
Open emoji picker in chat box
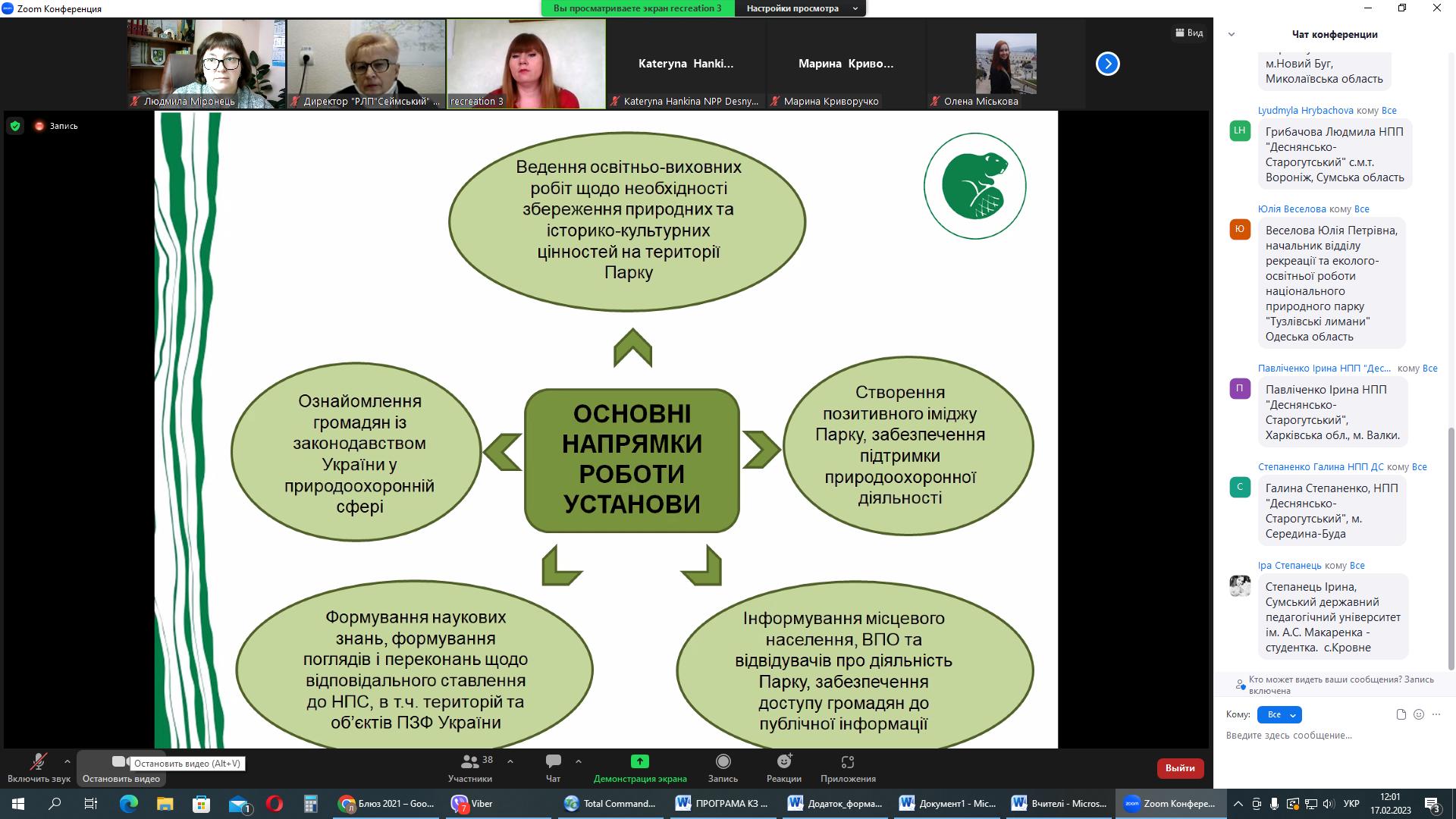click(1419, 714)
